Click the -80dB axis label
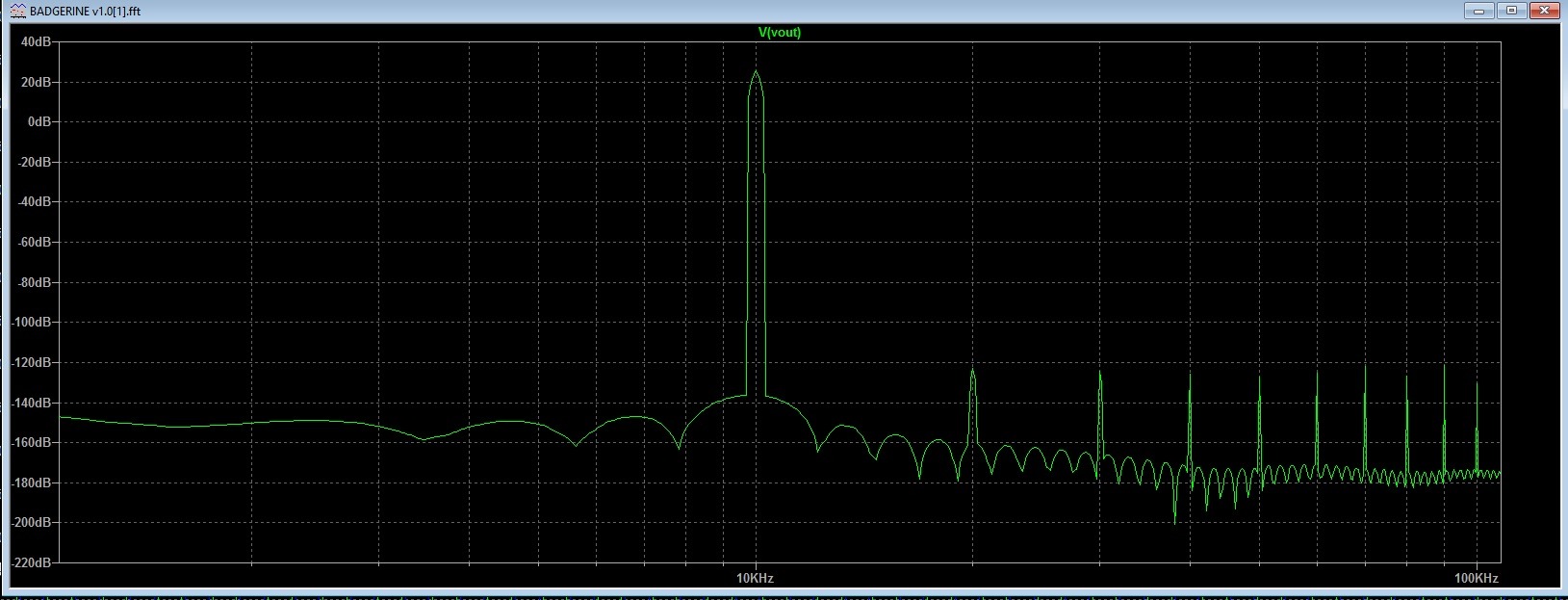The image size is (1568, 600). tap(34, 283)
